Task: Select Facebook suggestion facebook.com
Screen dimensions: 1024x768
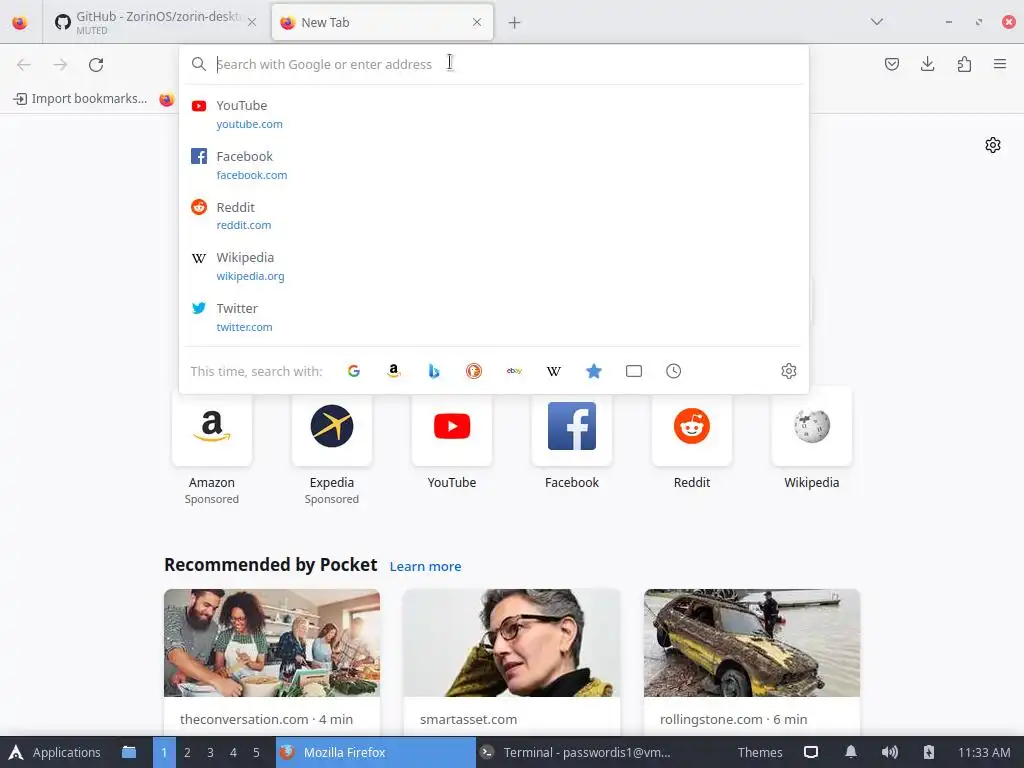Action: [x=494, y=165]
